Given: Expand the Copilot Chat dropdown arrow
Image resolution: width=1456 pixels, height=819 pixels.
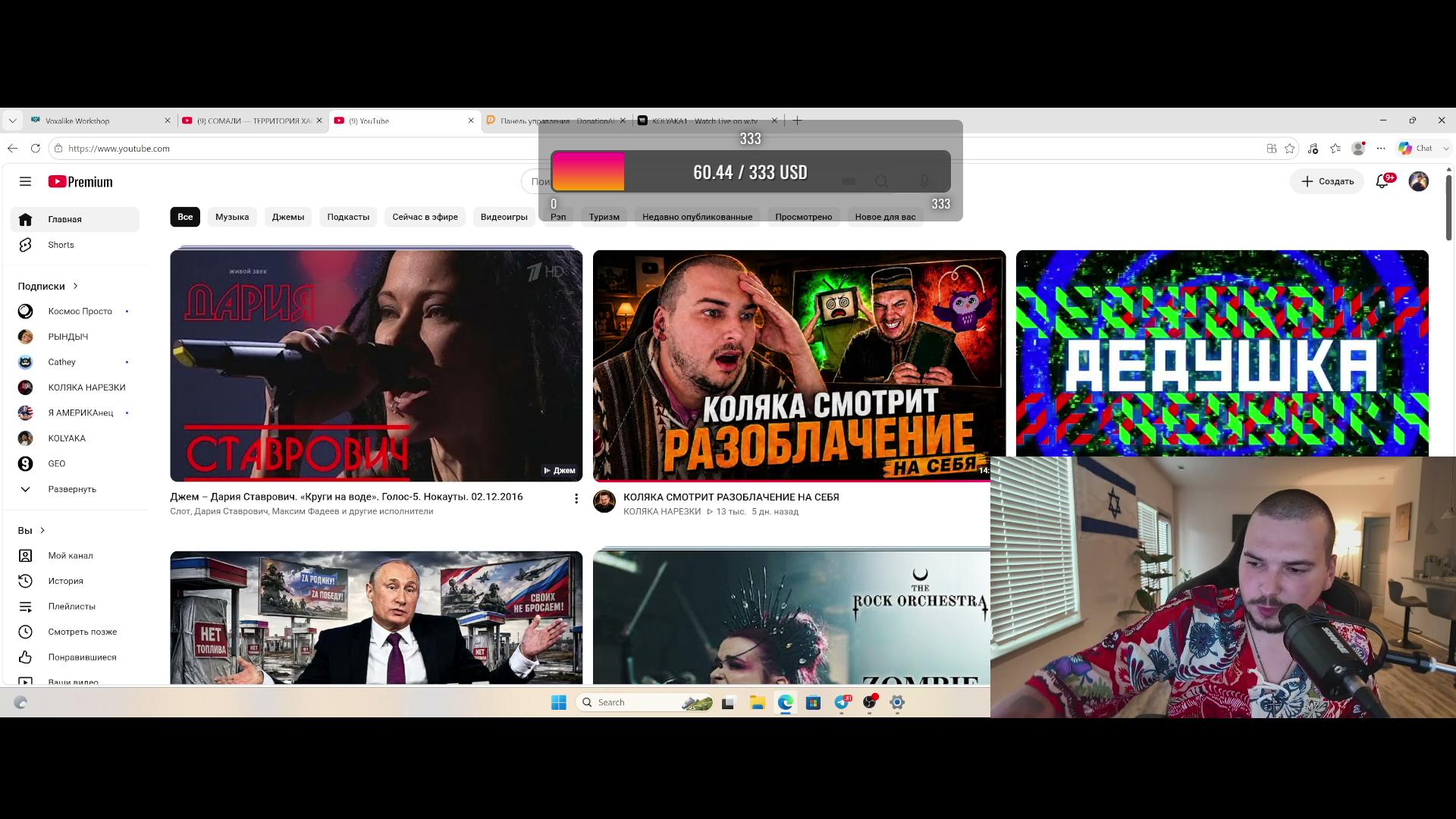Looking at the screenshot, I should (x=1445, y=149).
